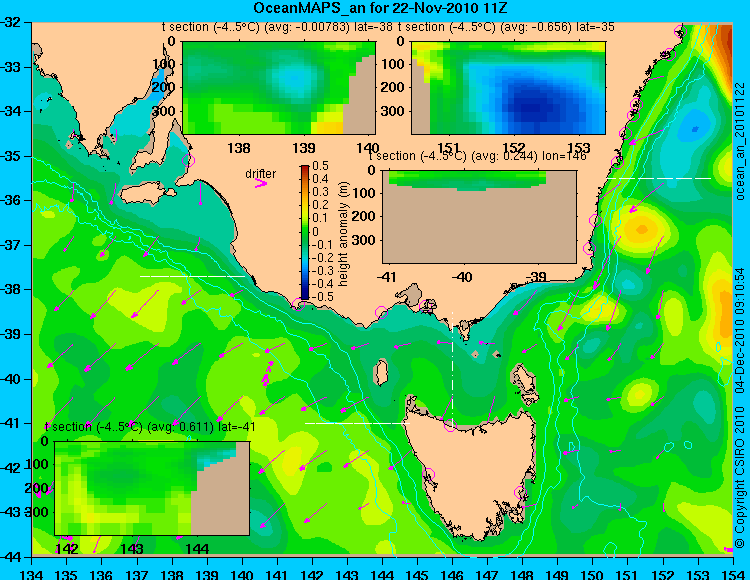Open the lat=-38 temperature section inset plot
The height and width of the screenshot is (580, 750).
279,88
